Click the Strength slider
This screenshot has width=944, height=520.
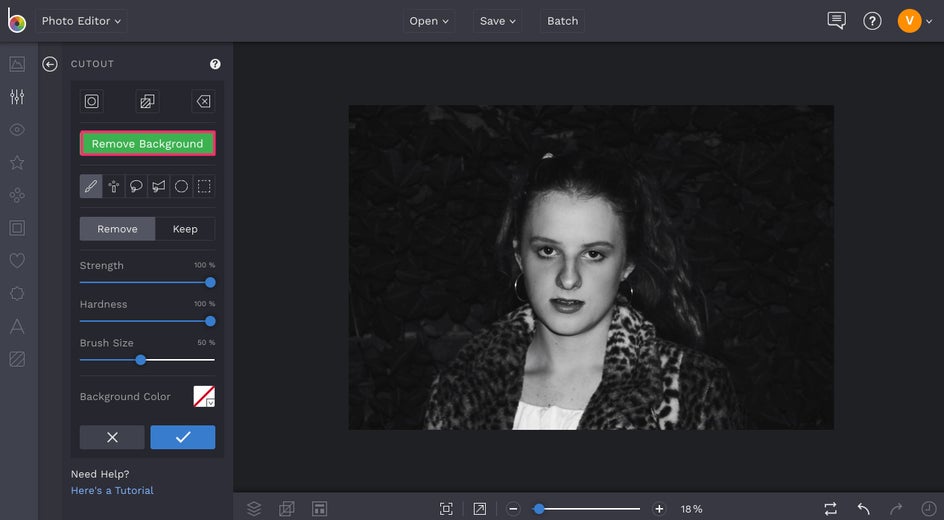pyautogui.click(x=148, y=282)
